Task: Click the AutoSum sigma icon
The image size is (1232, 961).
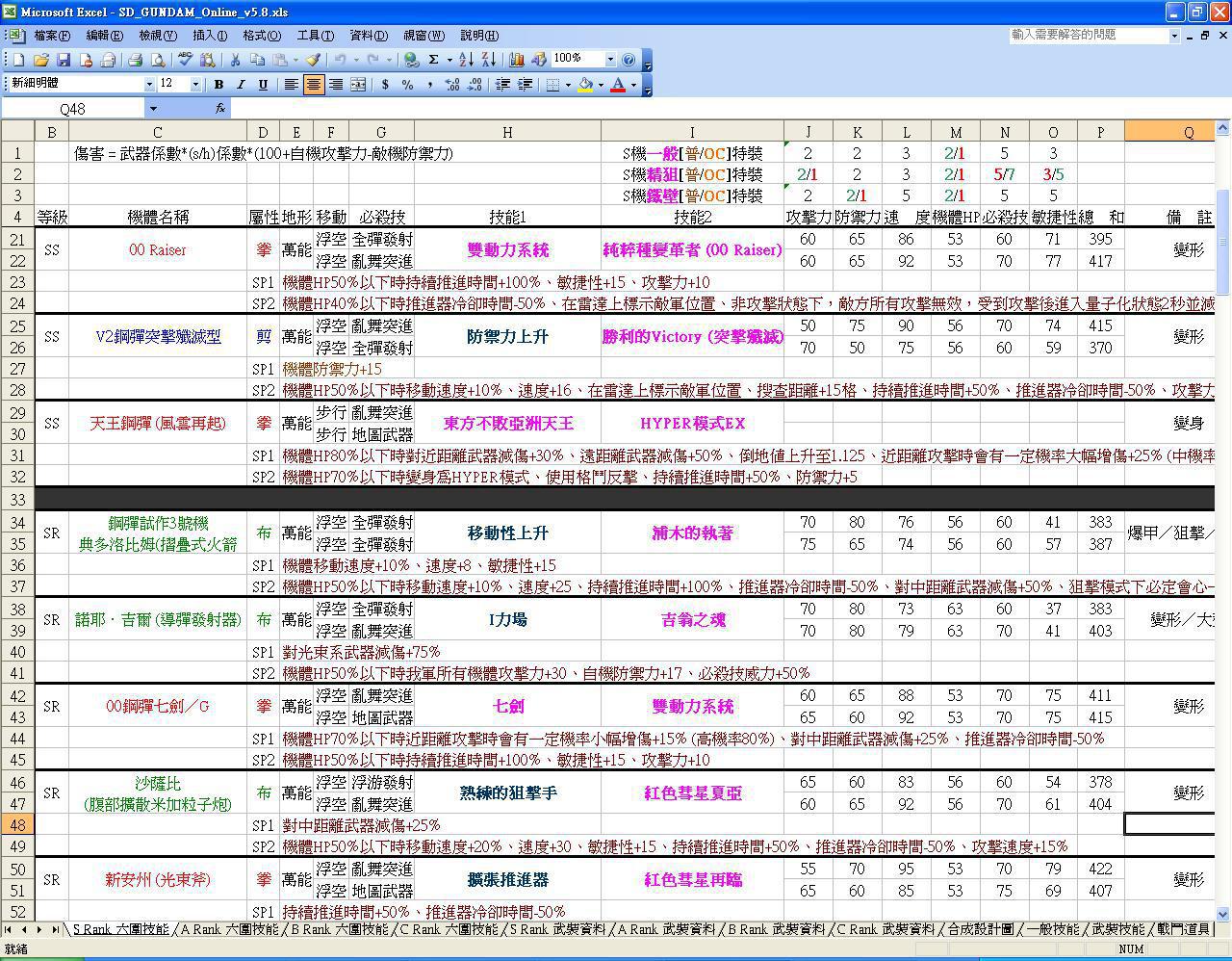Action: pyautogui.click(x=434, y=60)
